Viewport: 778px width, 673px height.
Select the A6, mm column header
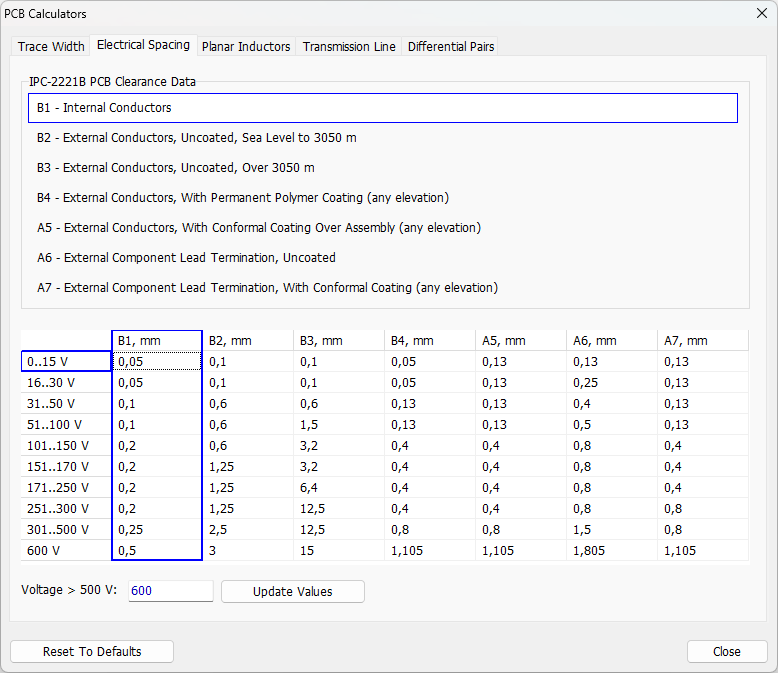pos(612,340)
